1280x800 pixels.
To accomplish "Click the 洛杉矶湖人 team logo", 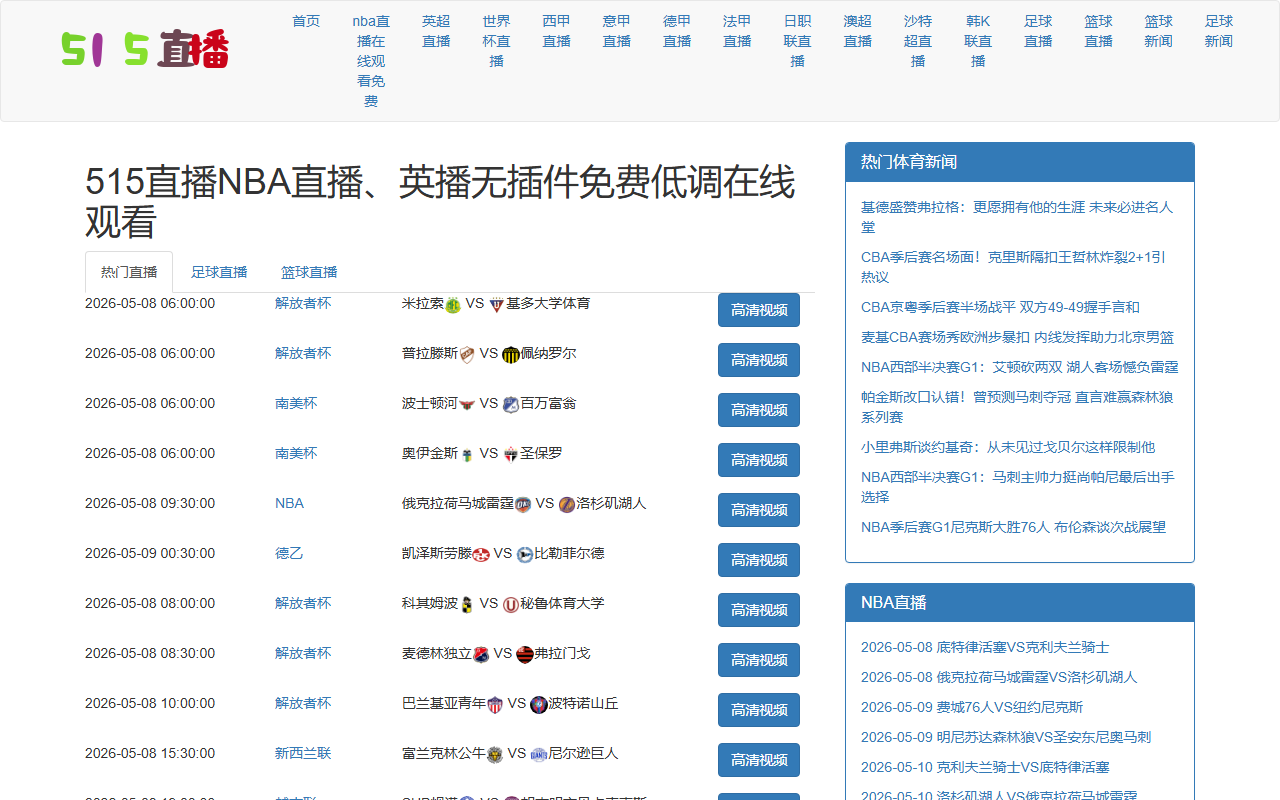I will [567, 505].
